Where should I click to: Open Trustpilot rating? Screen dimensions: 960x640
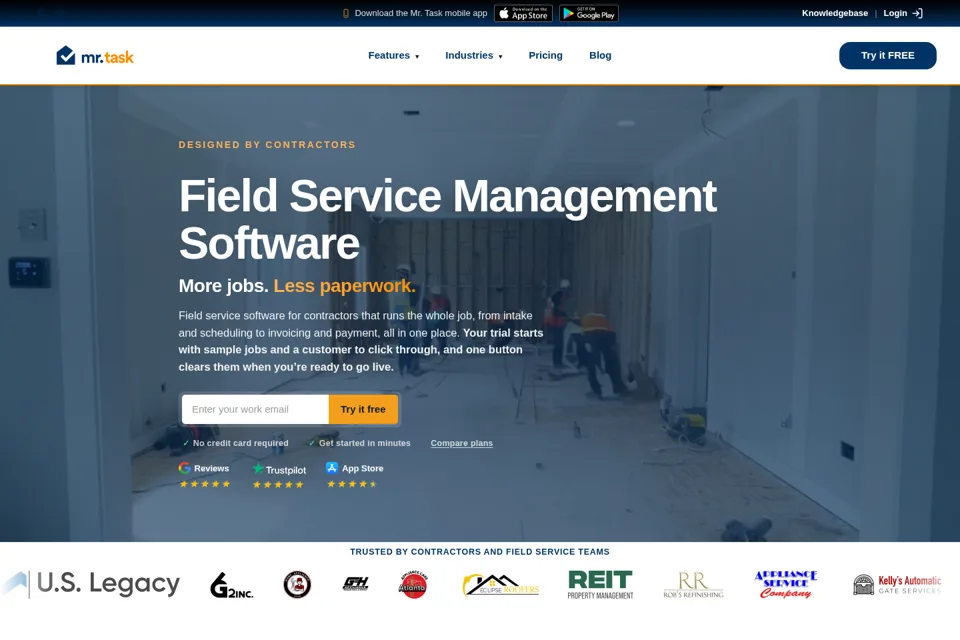click(x=279, y=470)
